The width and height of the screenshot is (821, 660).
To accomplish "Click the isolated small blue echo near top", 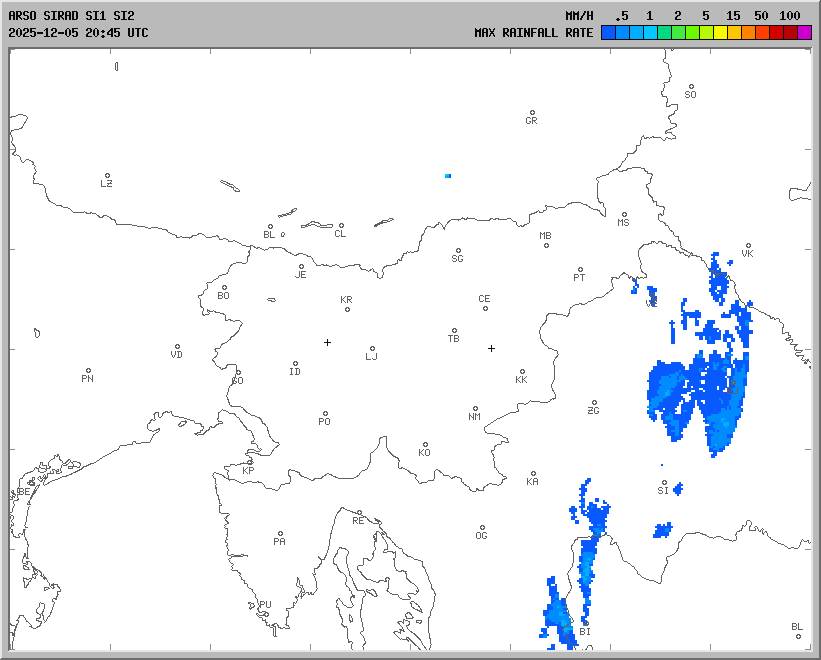I will tap(448, 176).
